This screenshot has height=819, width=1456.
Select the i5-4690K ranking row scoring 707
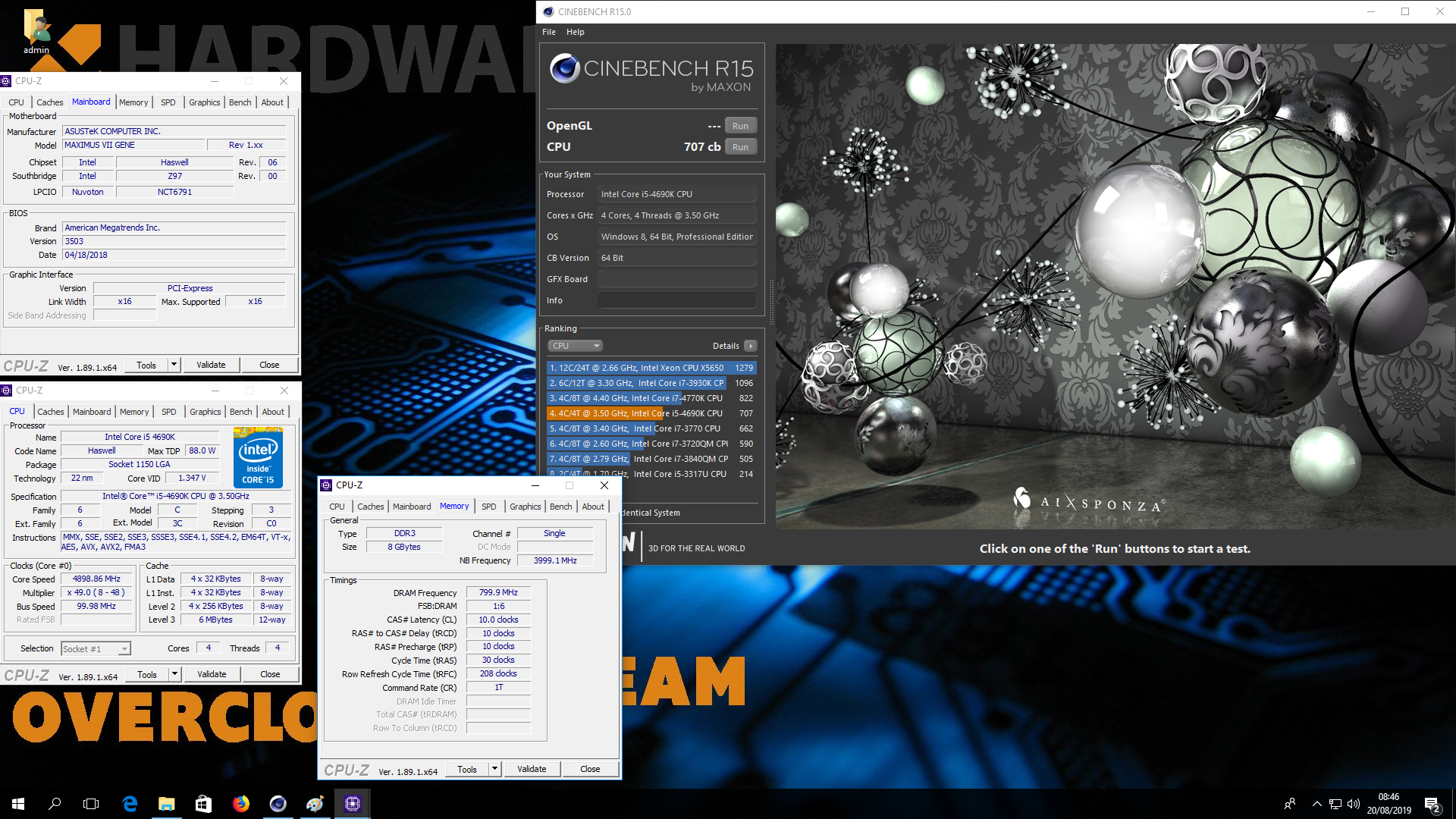coord(651,413)
